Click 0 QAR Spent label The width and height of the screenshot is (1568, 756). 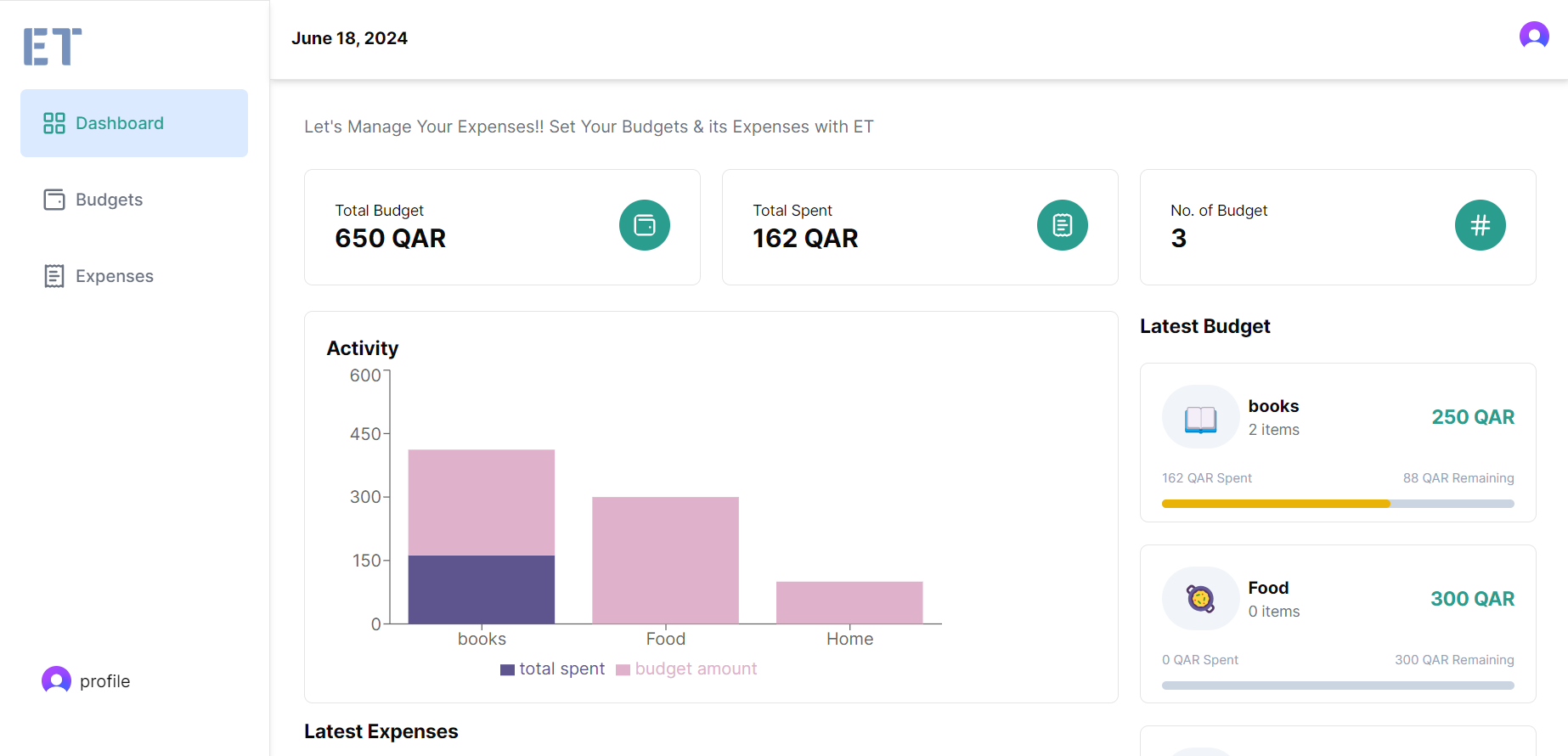(x=1200, y=660)
